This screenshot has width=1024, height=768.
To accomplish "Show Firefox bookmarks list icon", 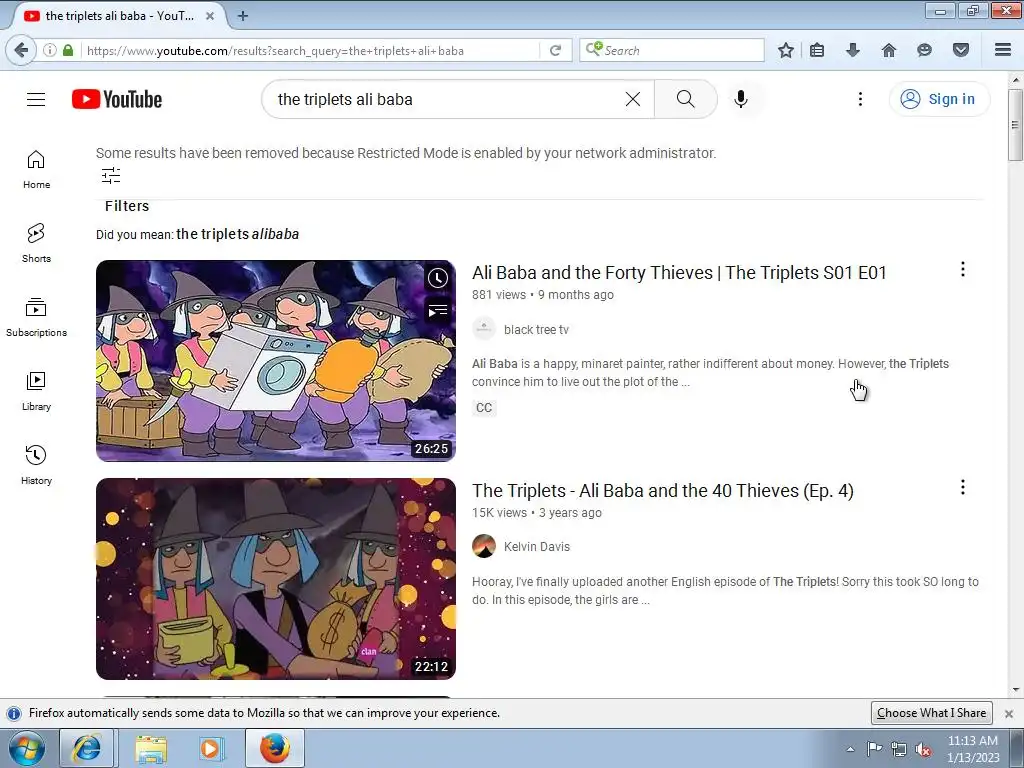I will 817,50.
